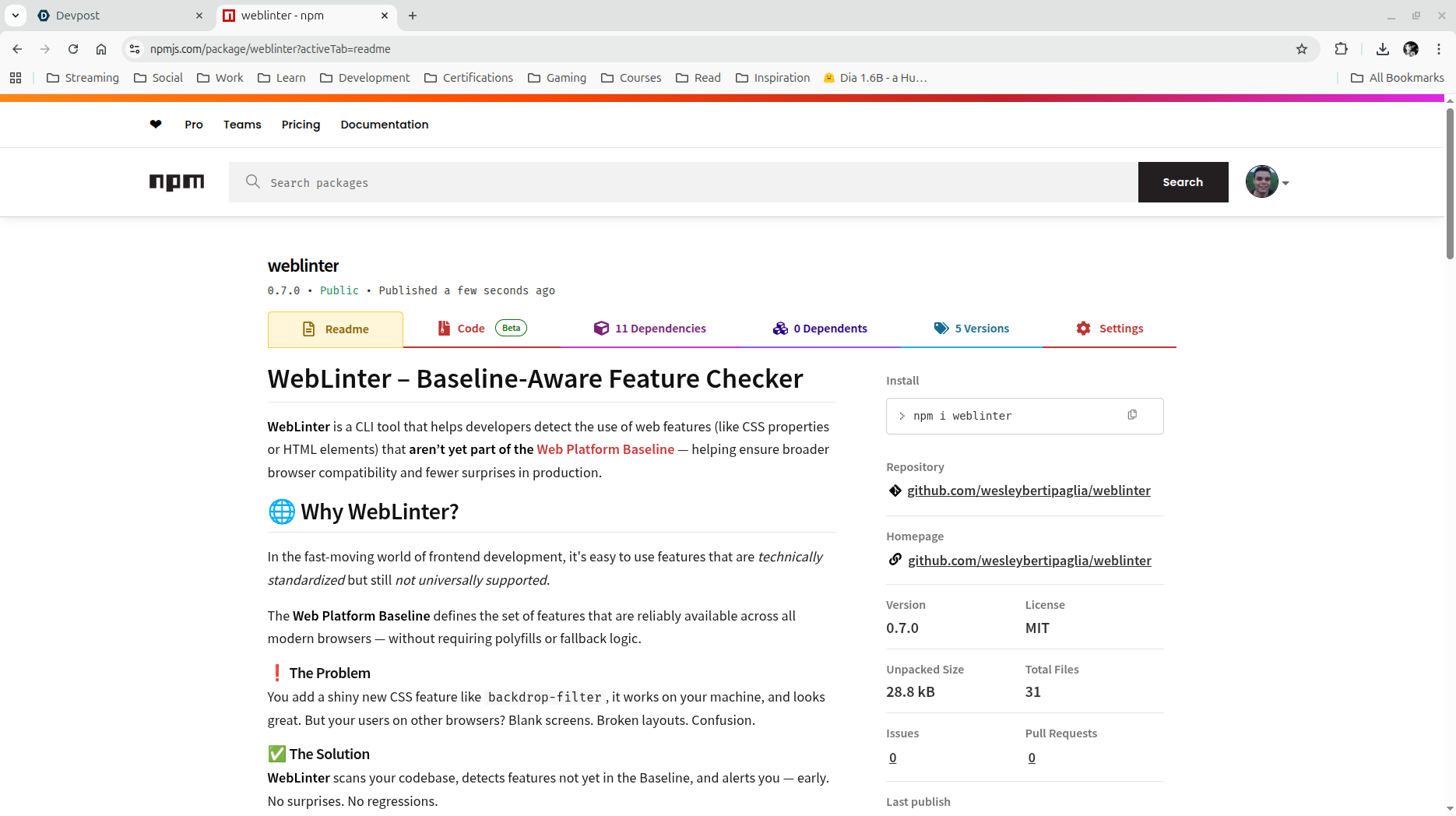Open the npm user avatar menu

click(x=1267, y=182)
